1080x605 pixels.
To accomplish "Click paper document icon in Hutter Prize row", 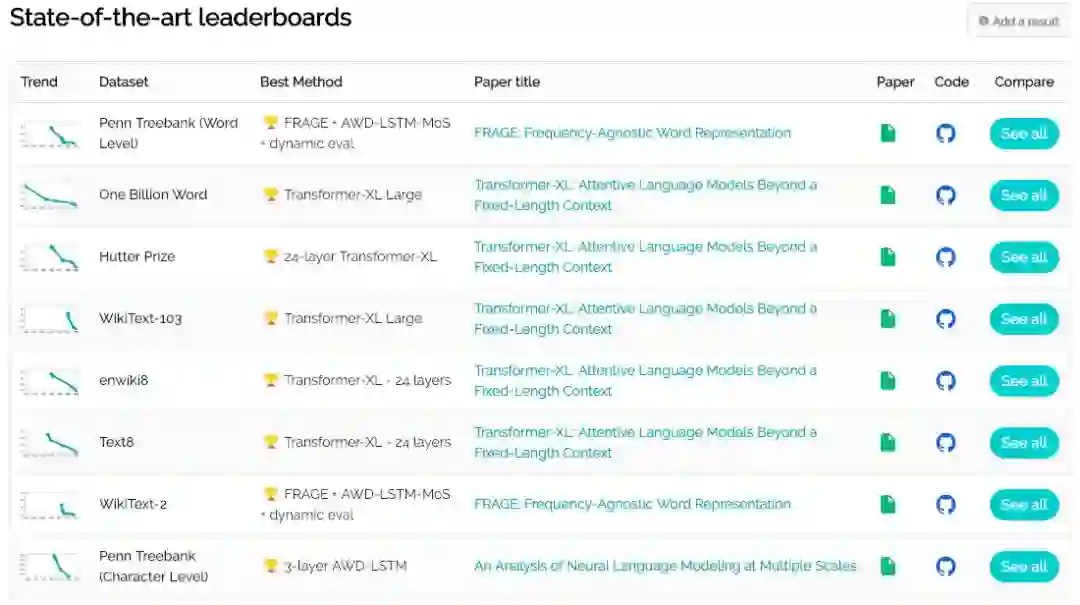I will pos(888,257).
